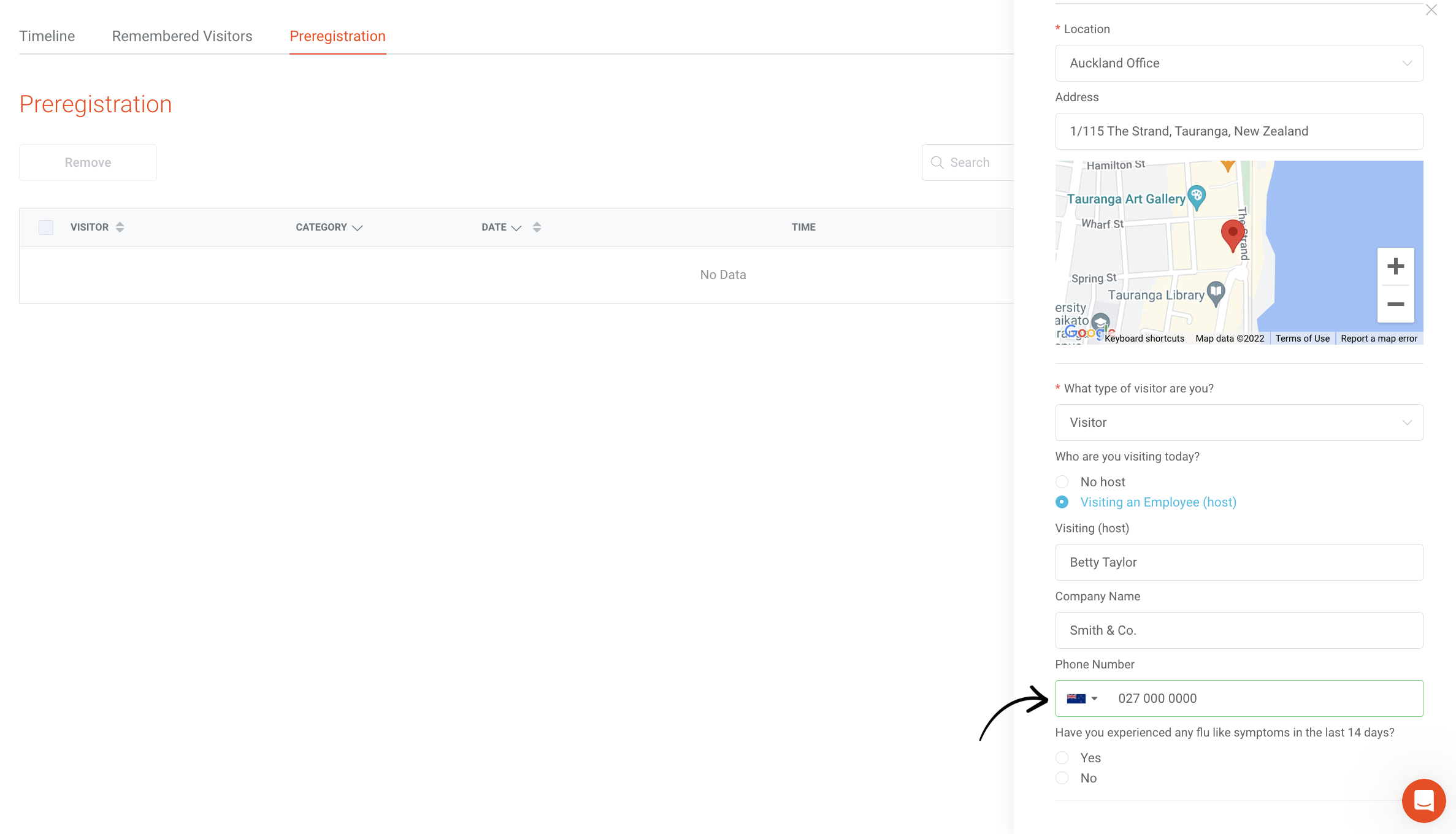Click the red location pin on map
Viewport: 1456px width, 834px height.
click(x=1232, y=234)
